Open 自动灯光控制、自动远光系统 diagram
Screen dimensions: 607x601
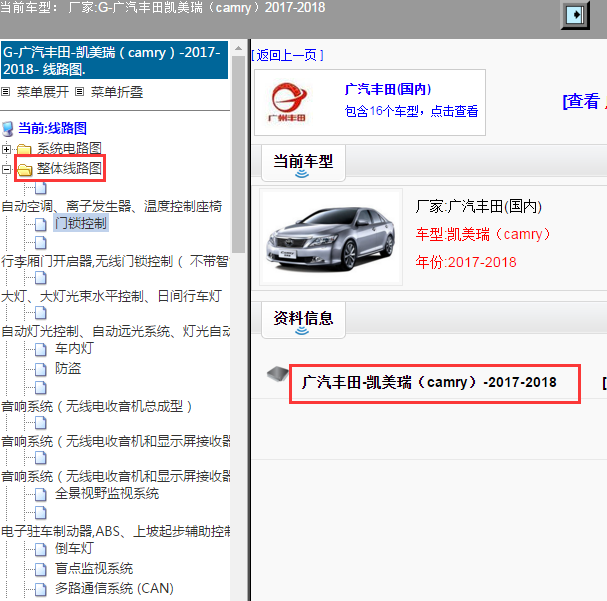pyautogui.click(x=115, y=332)
